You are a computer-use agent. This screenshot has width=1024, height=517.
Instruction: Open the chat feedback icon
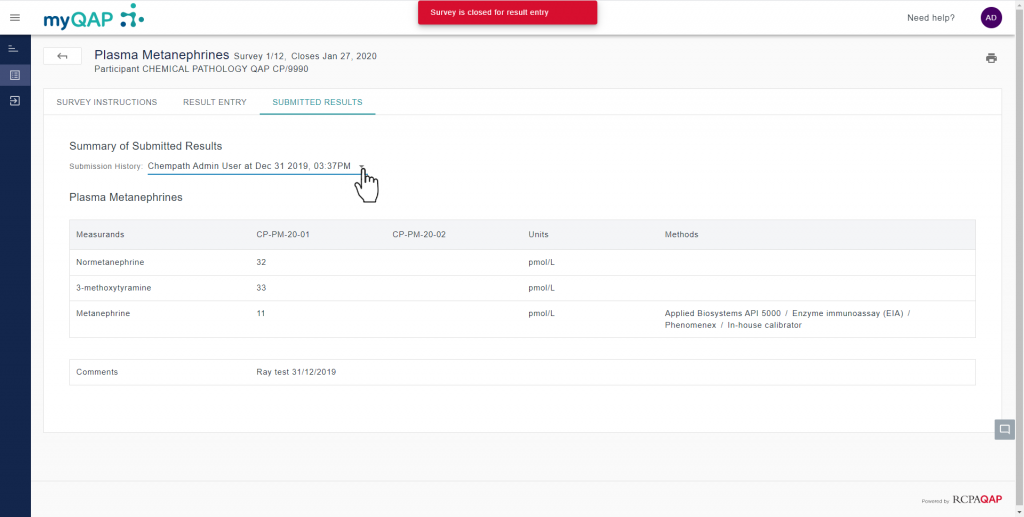1004,429
